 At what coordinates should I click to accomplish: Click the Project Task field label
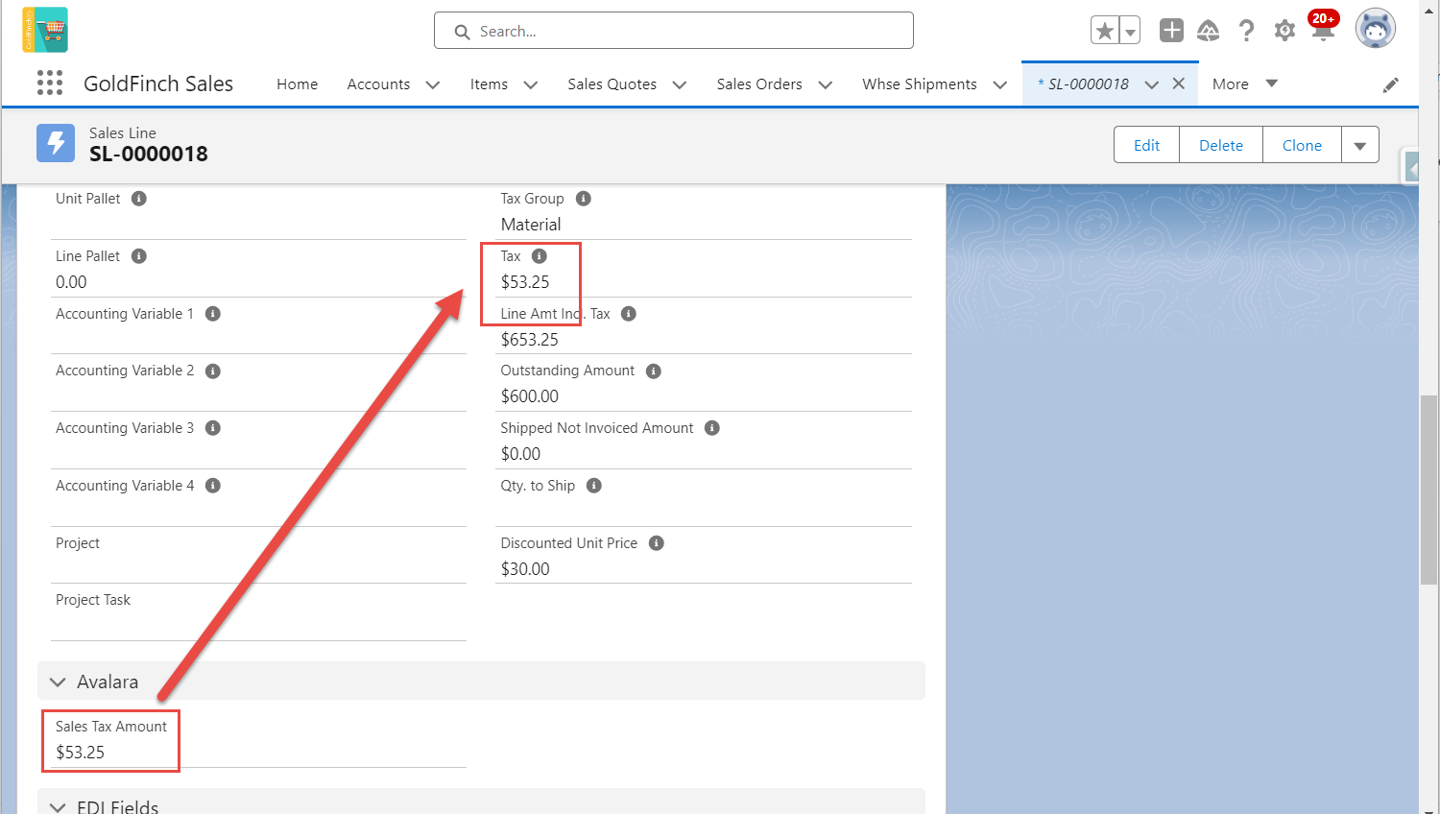(93, 600)
